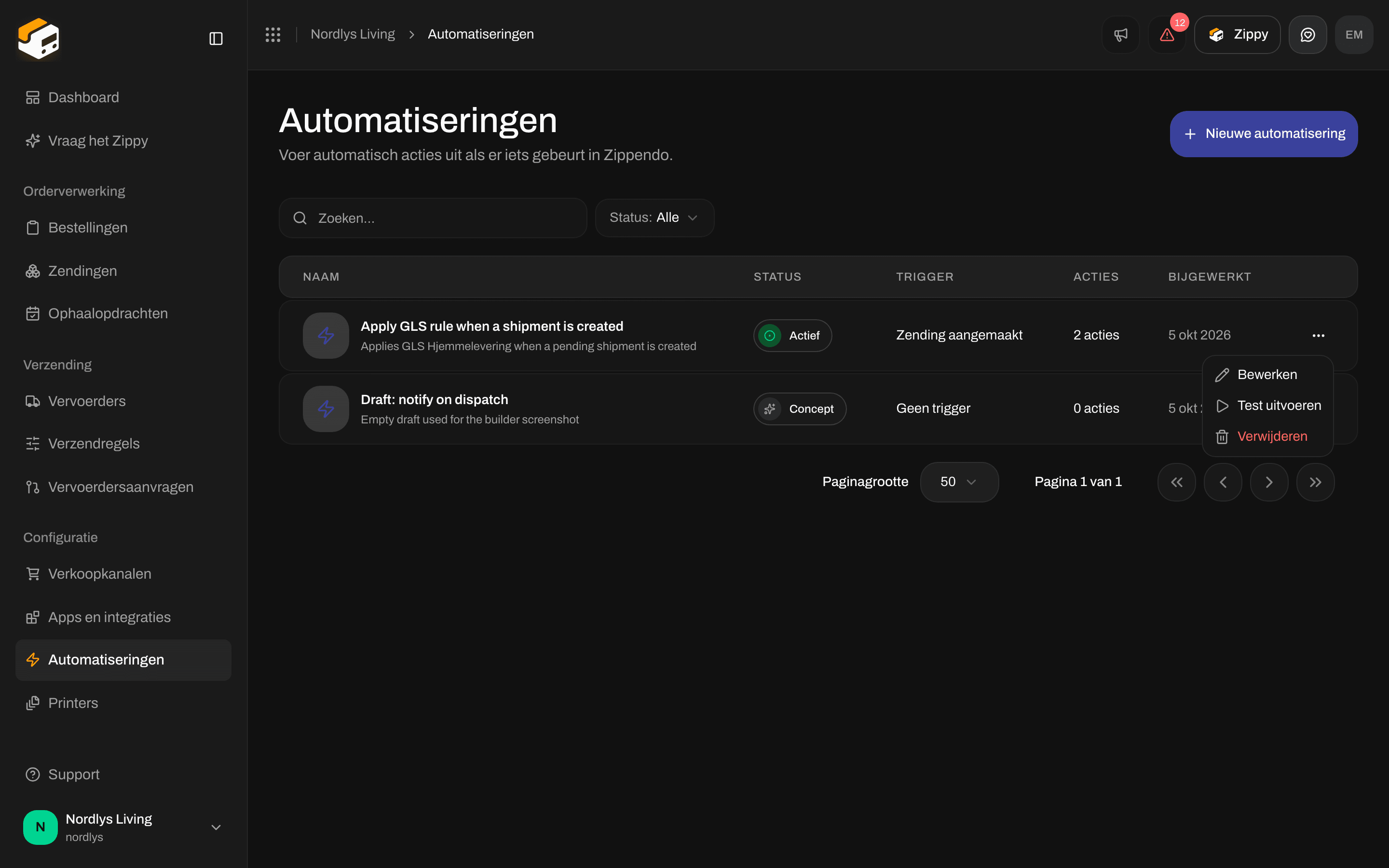1389x868 pixels.
Task: Go to the next page
Action: tap(1269, 482)
